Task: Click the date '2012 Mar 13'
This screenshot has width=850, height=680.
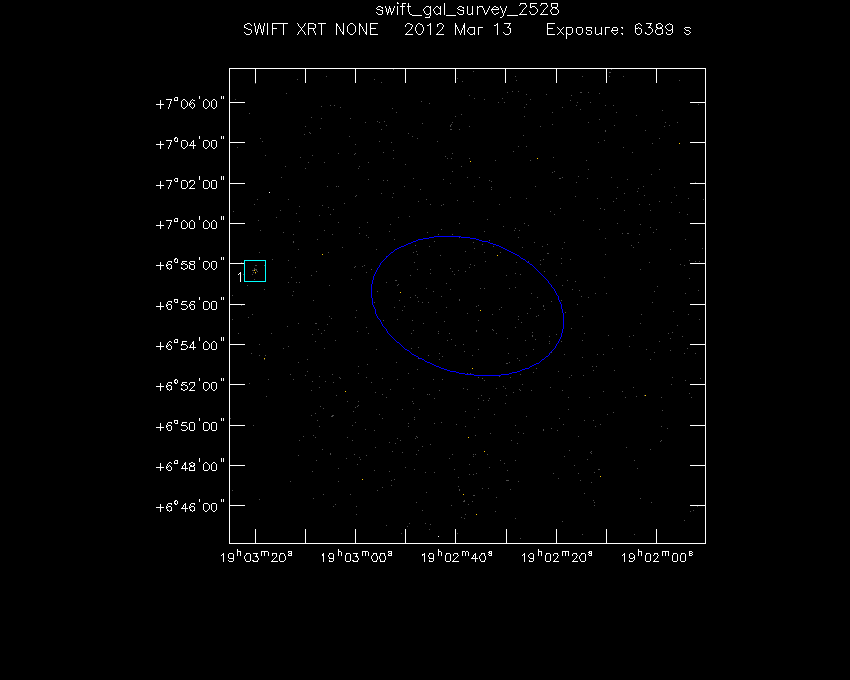Action: 458,29
